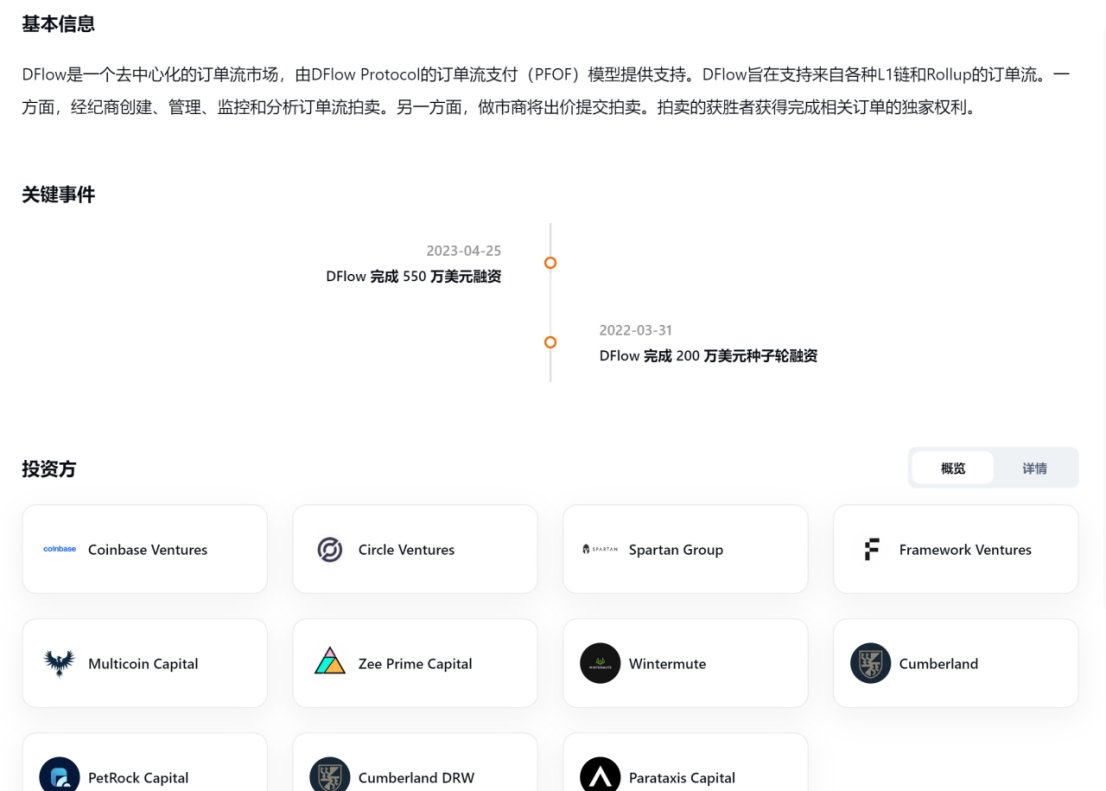Click the 2022-03-31 date text

click(x=636, y=330)
